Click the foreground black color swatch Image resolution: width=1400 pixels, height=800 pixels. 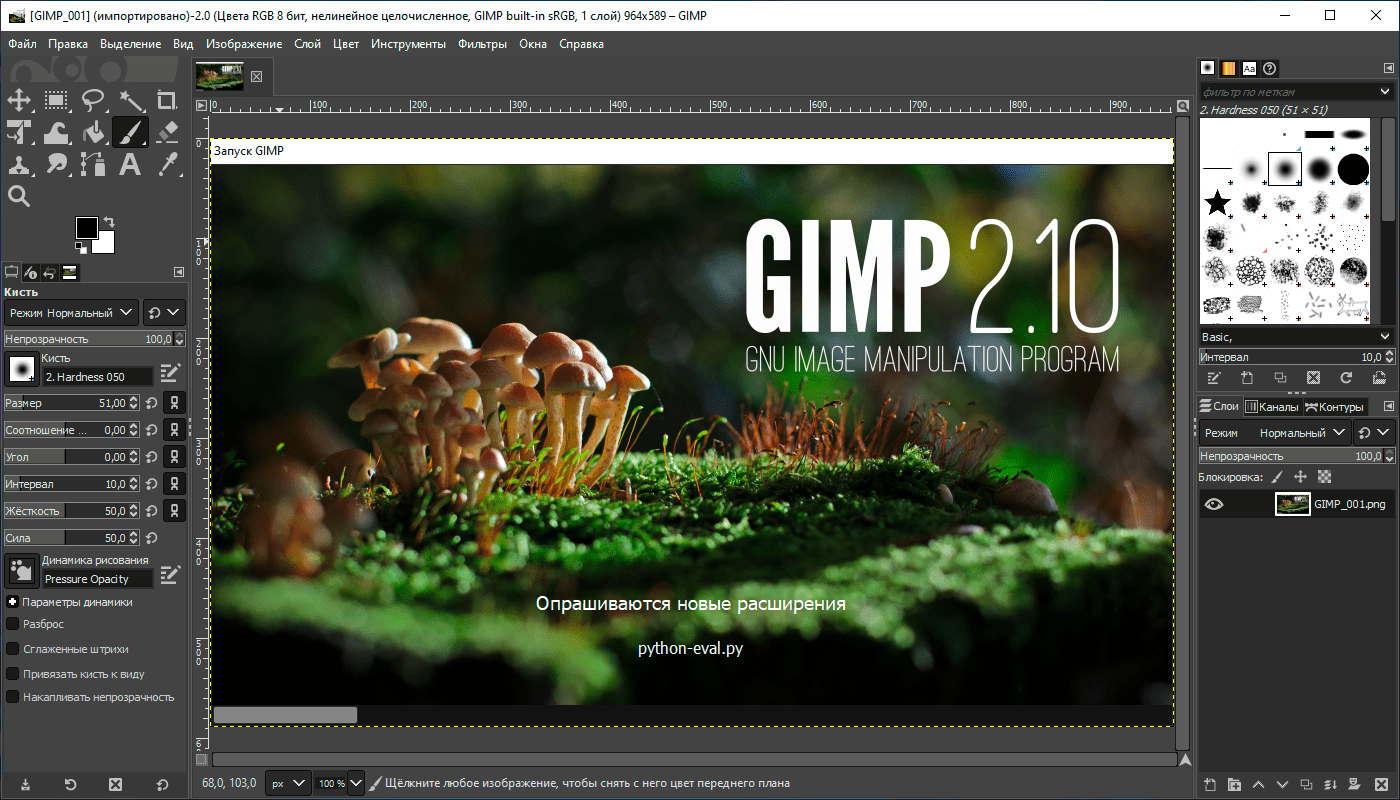(x=86, y=228)
